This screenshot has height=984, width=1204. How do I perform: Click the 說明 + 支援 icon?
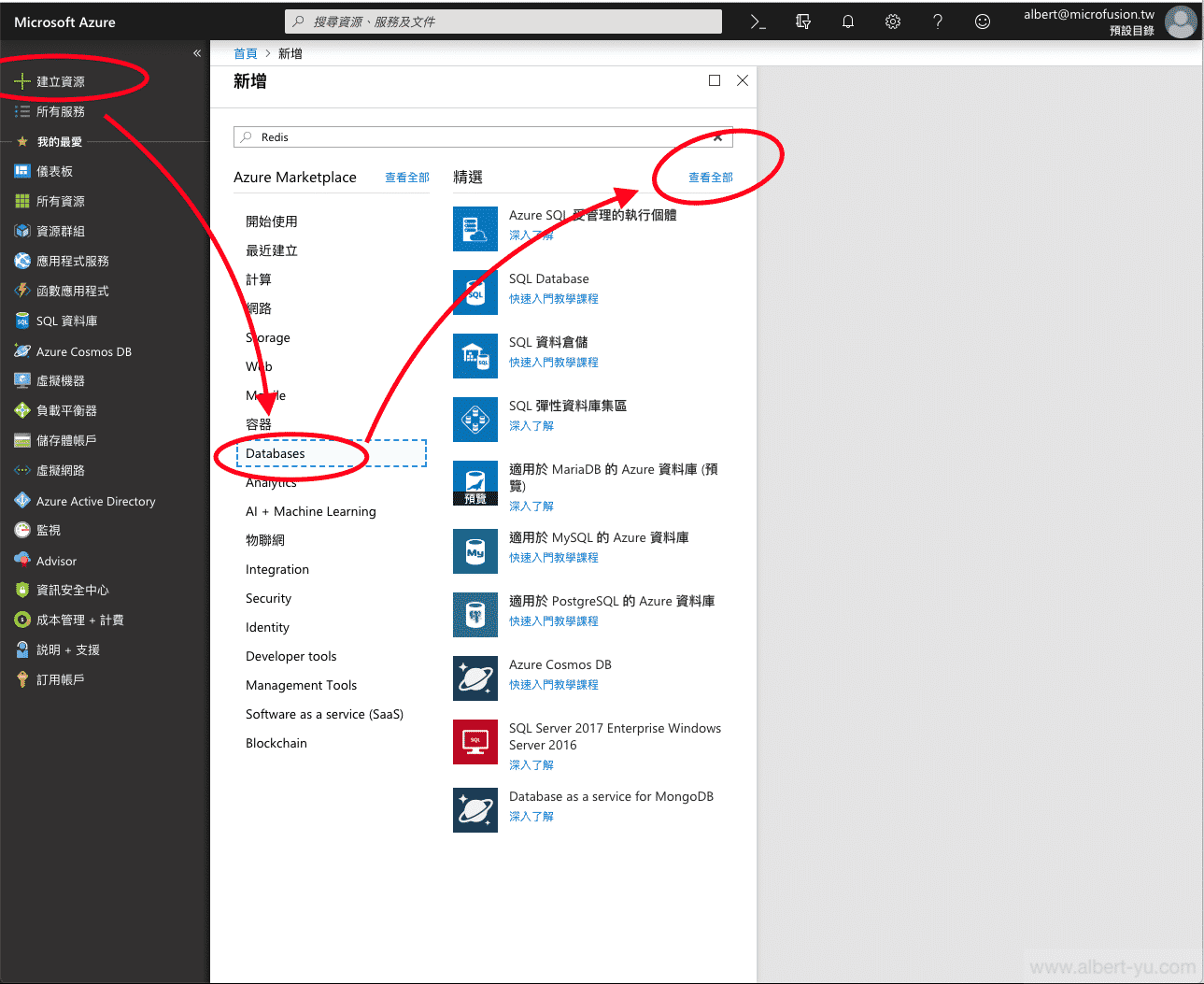pyautogui.click(x=22, y=649)
